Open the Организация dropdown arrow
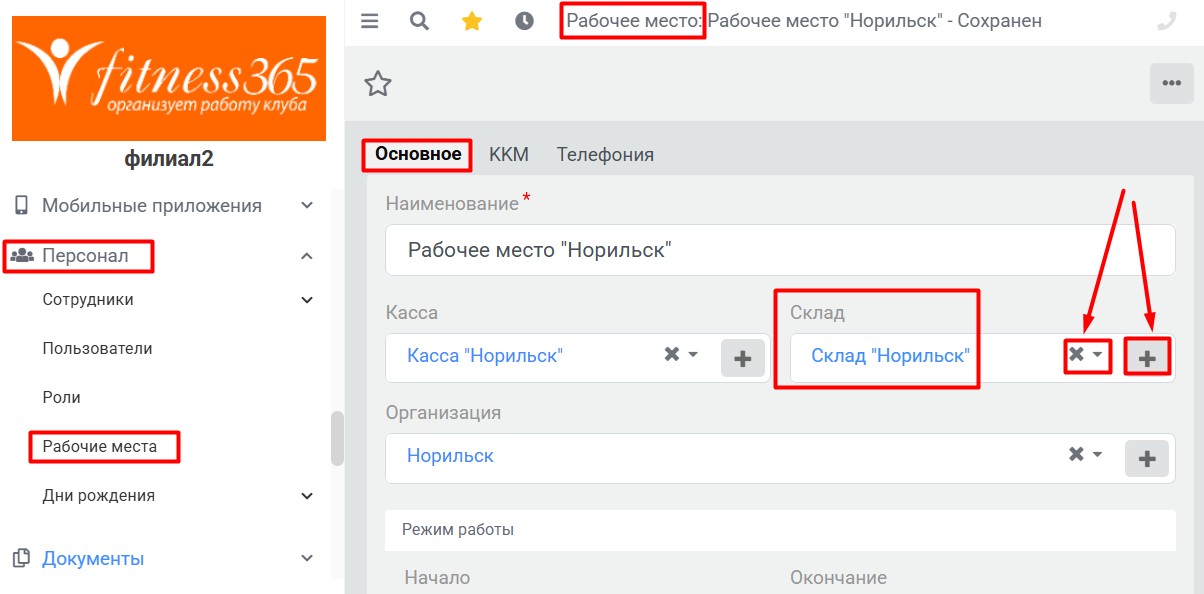The height and width of the screenshot is (594, 1204). tap(1098, 455)
